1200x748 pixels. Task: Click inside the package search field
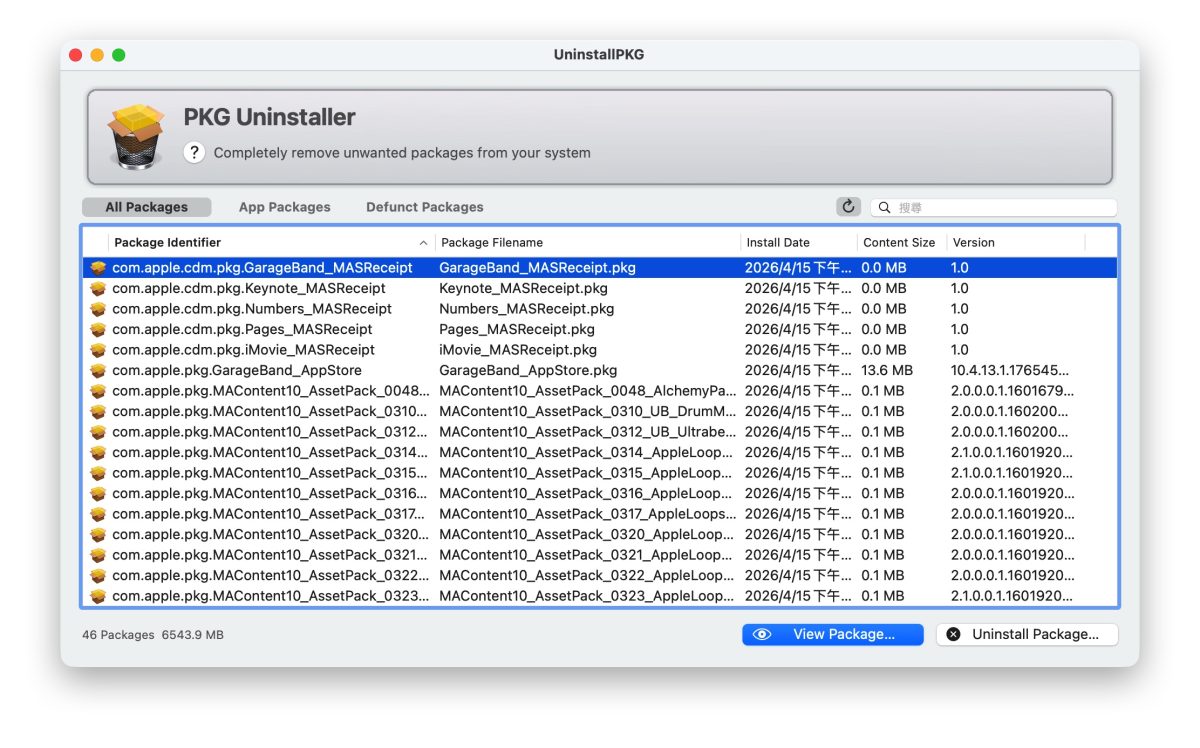pyautogui.click(x=994, y=208)
